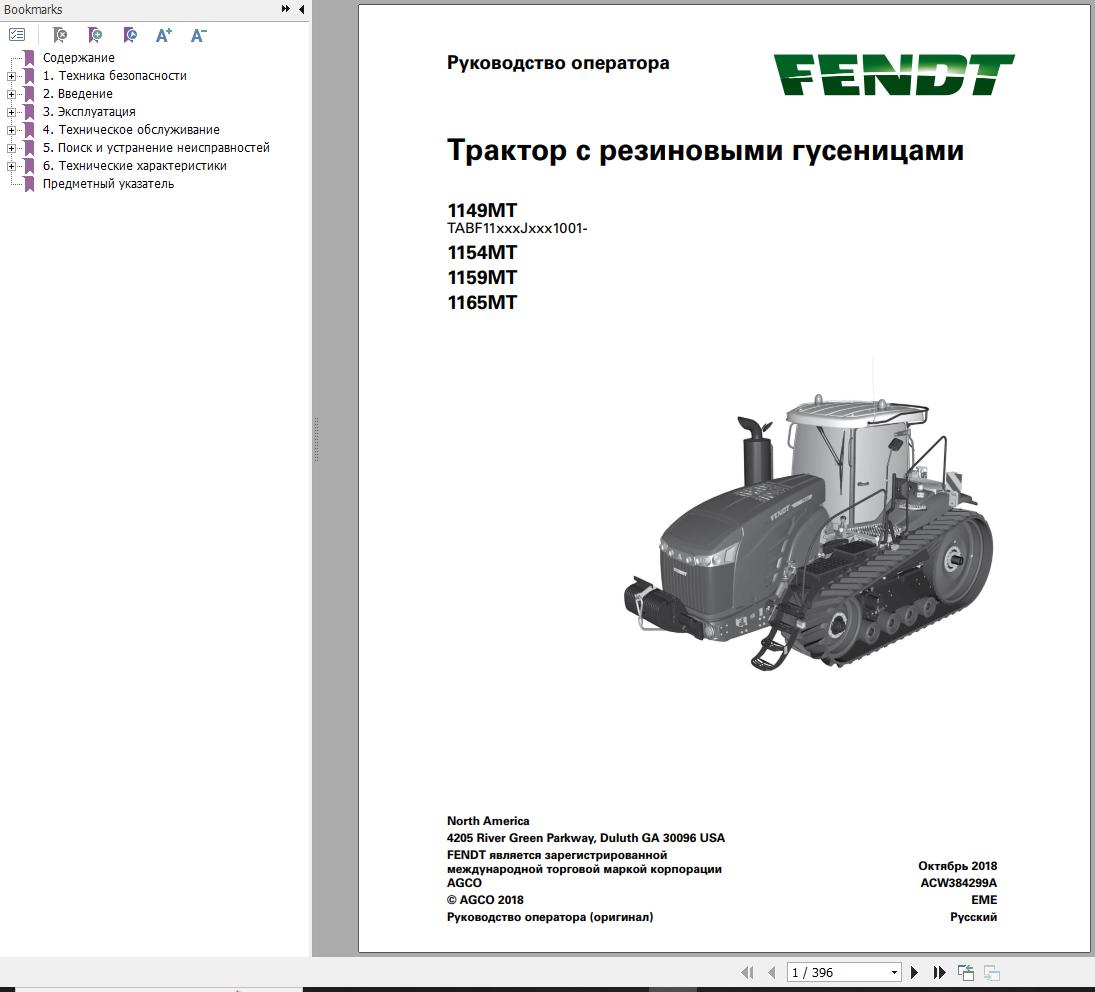The width and height of the screenshot is (1095, 992).
Task: Expand the bookmarks panel with double-arrow icon
Action: (286, 9)
